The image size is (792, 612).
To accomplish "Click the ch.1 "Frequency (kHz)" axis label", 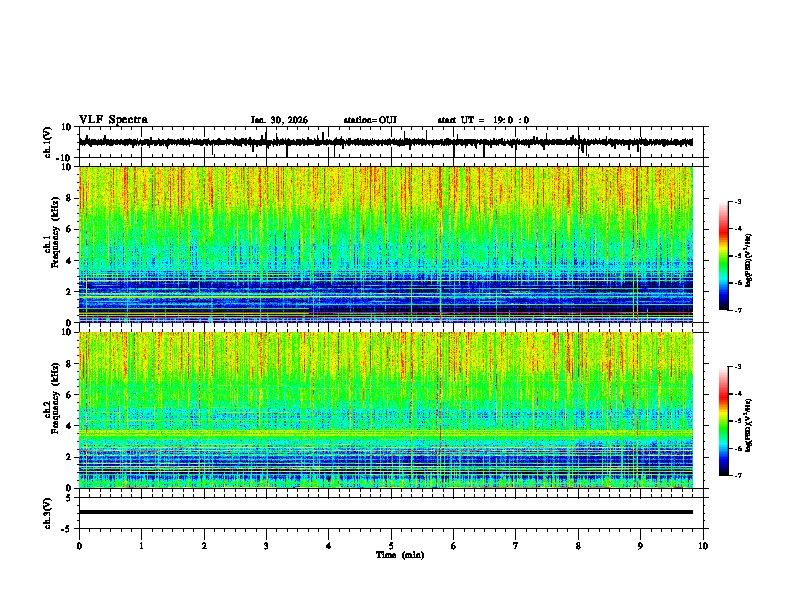I will (x=55, y=232).
